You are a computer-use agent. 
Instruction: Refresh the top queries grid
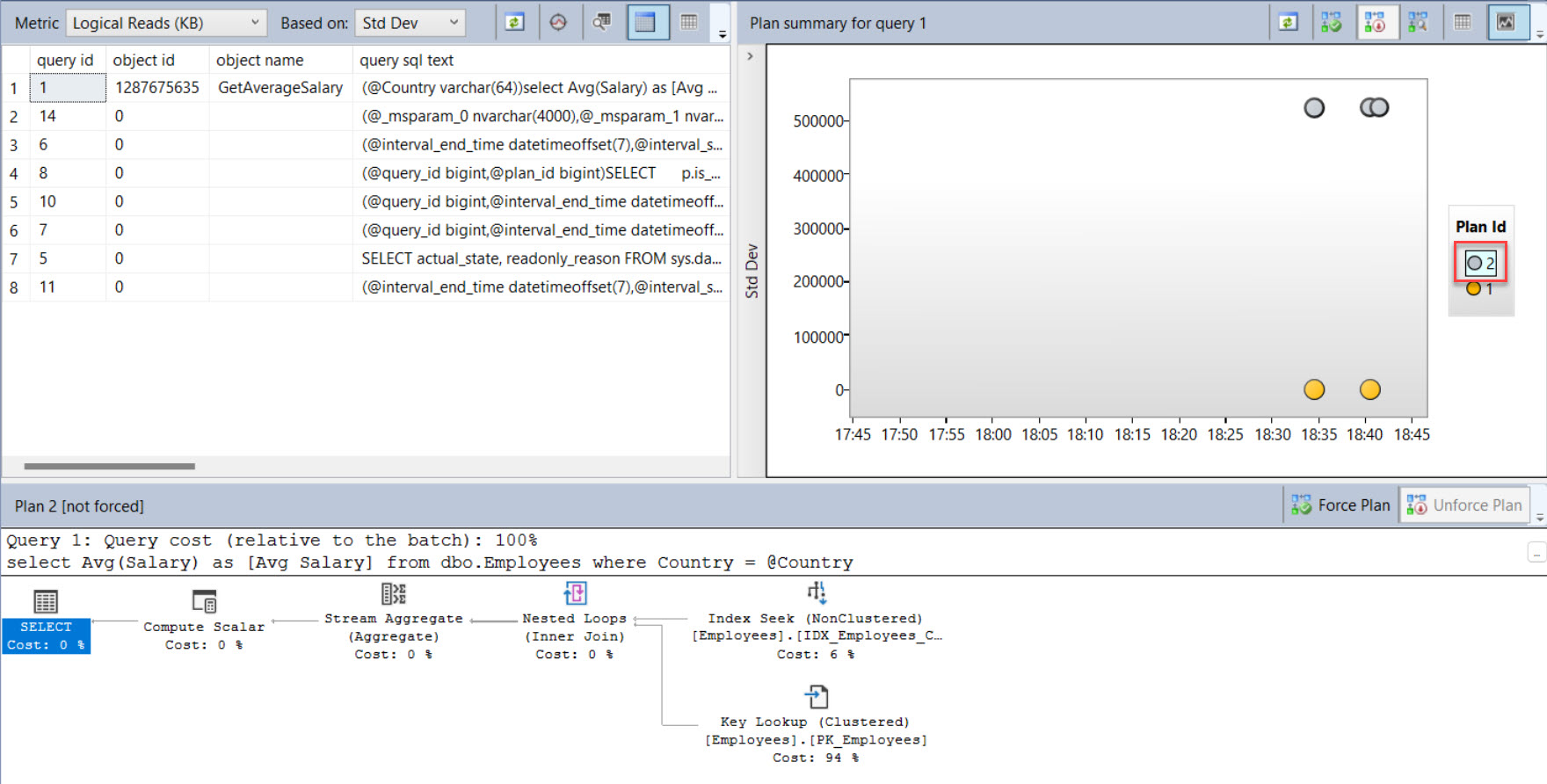[514, 23]
